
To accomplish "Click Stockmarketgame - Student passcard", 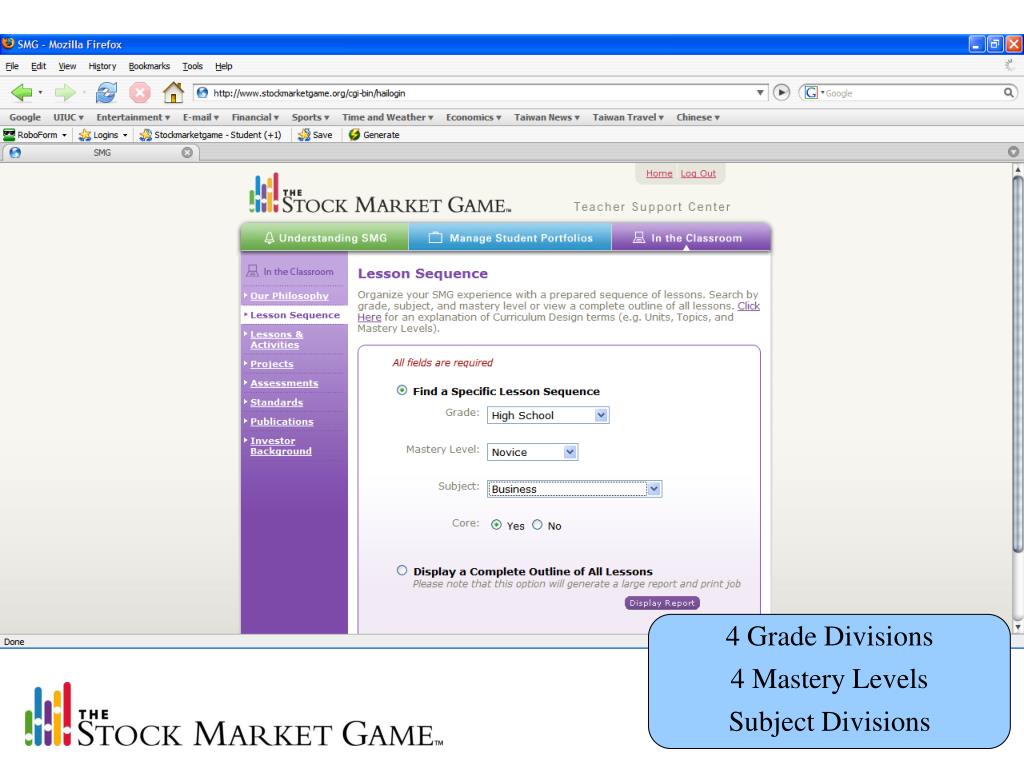I will click(210, 135).
